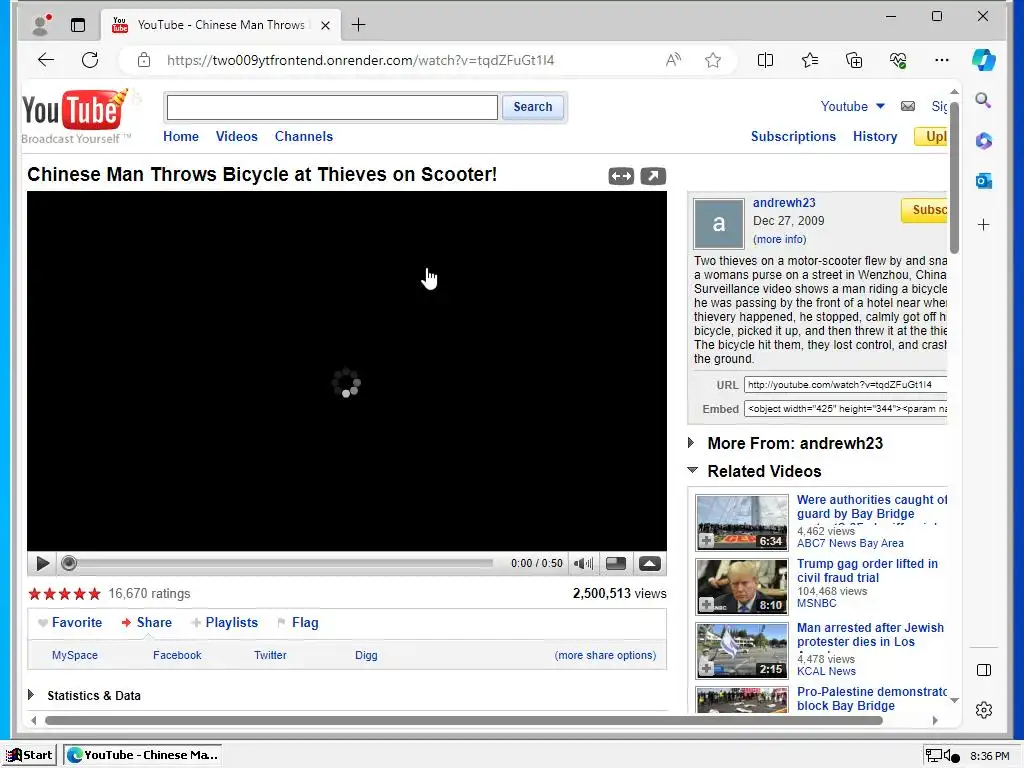Click the page horizontal scrollbar

(464, 720)
